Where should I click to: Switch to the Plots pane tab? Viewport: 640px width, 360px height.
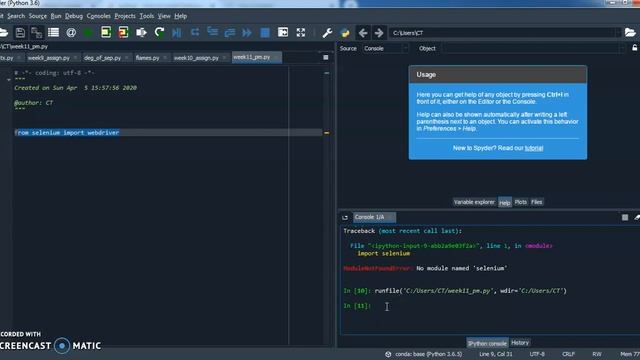coord(521,202)
